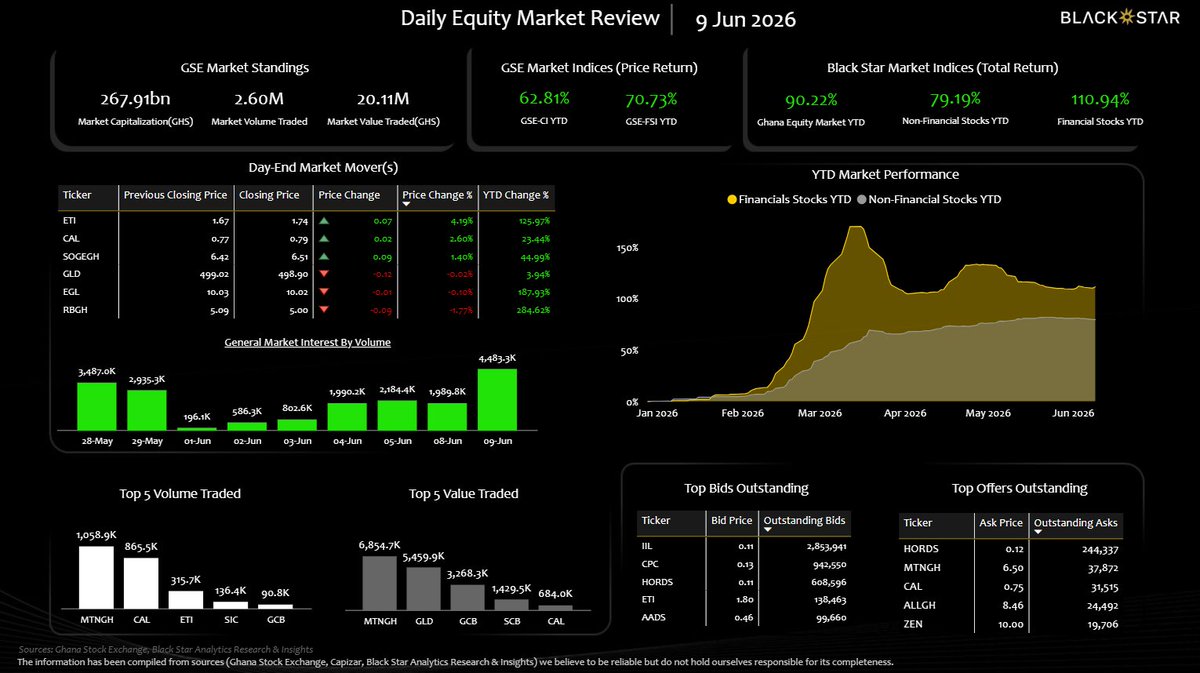This screenshot has width=1200, height=673.
Task: Select the 09-Jun bar in the Market Interest chart
Action: coord(497,399)
